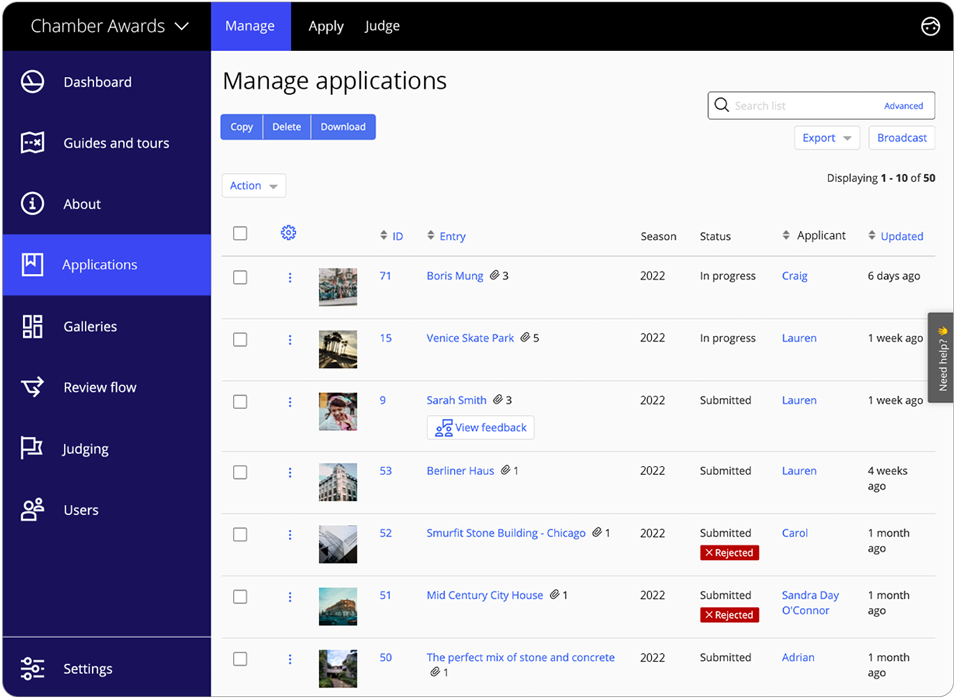
Task: Check the Smurfit Stone Building row checkbox
Action: (x=240, y=535)
